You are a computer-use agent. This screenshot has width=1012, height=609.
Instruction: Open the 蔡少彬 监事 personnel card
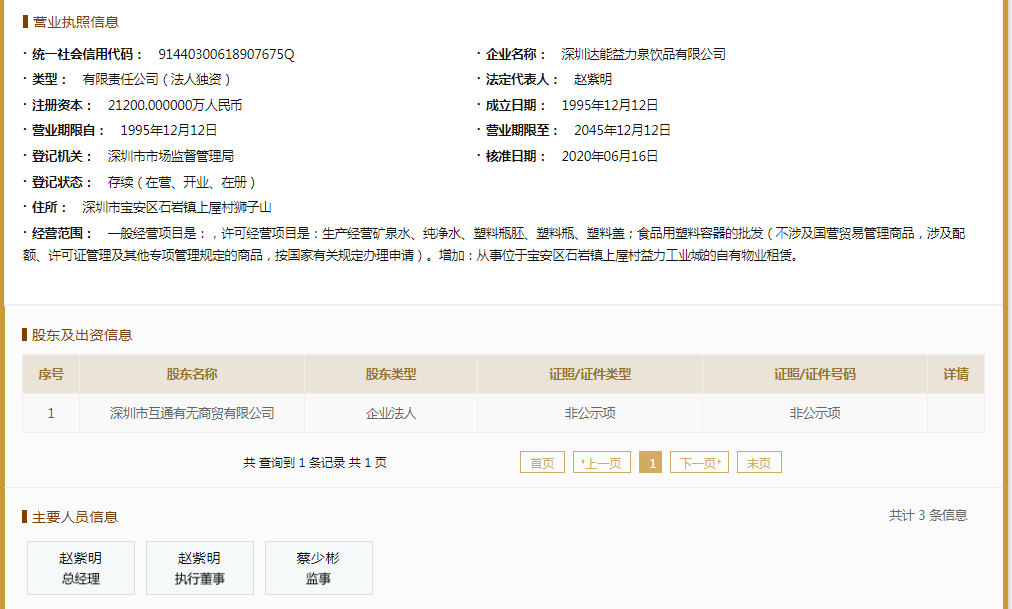coord(319,568)
